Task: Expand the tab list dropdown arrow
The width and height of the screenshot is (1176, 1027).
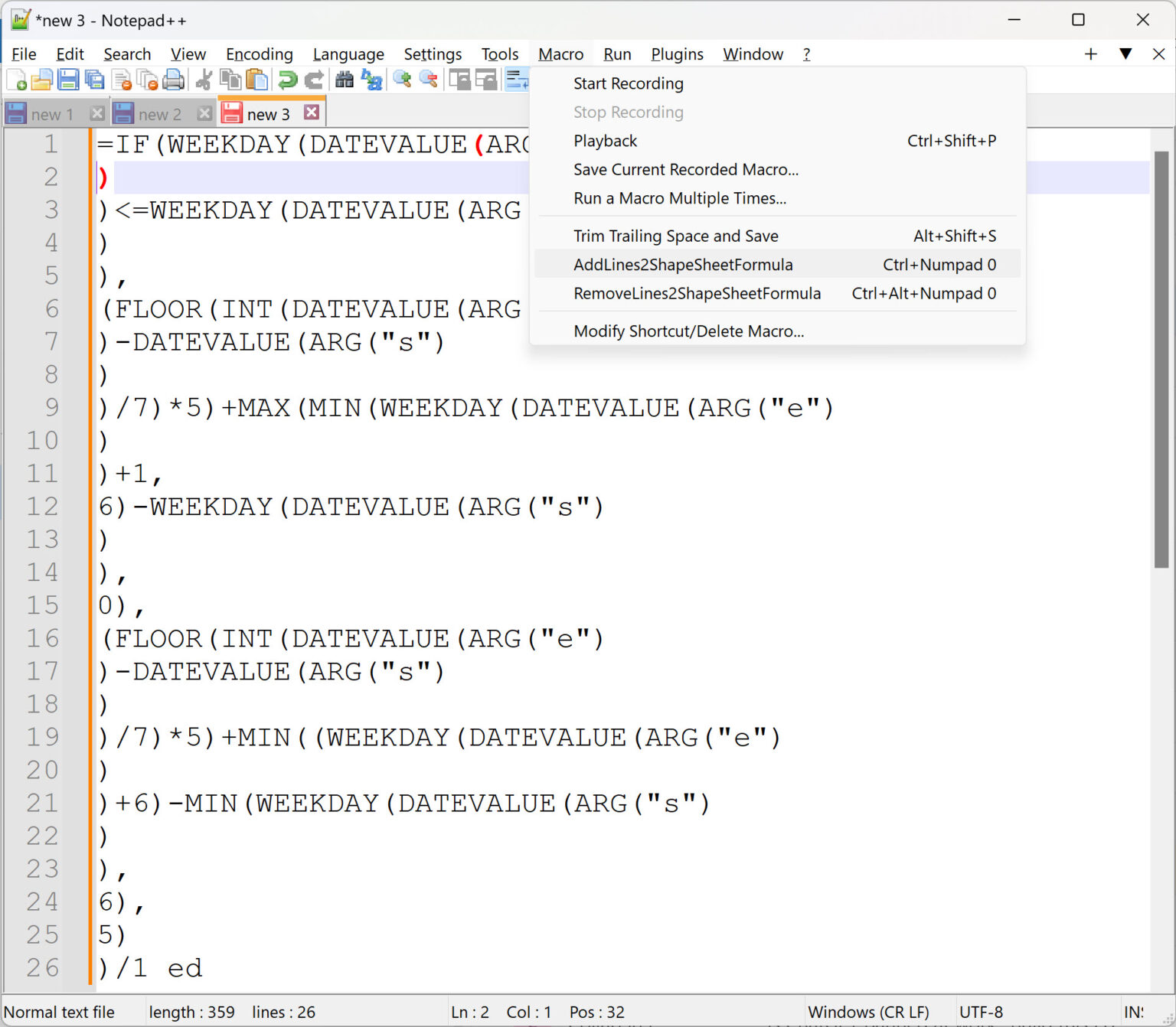Action: click(1125, 54)
